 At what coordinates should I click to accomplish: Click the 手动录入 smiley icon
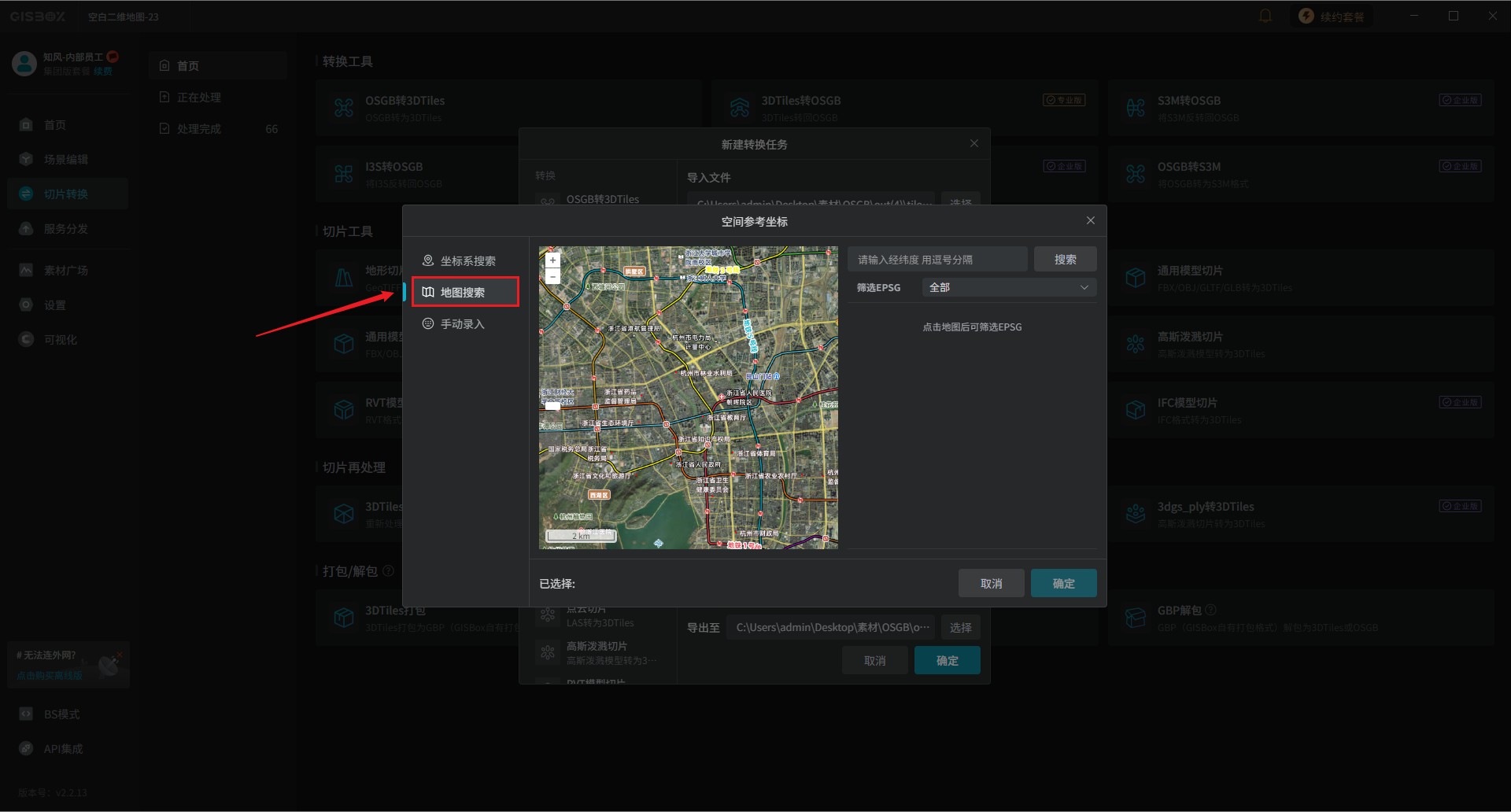(428, 323)
